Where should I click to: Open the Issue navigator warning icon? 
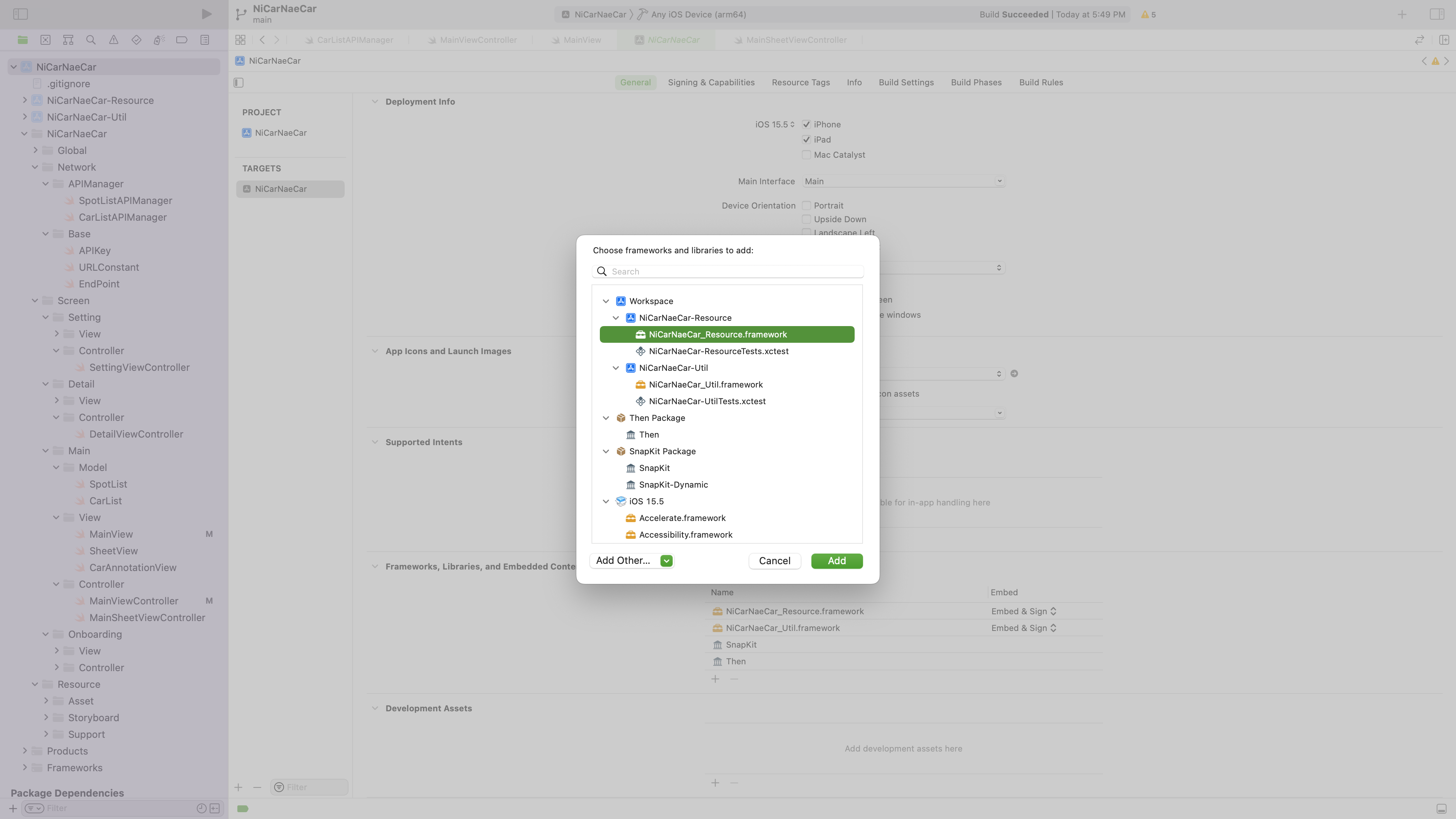click(x=114, y=39)
